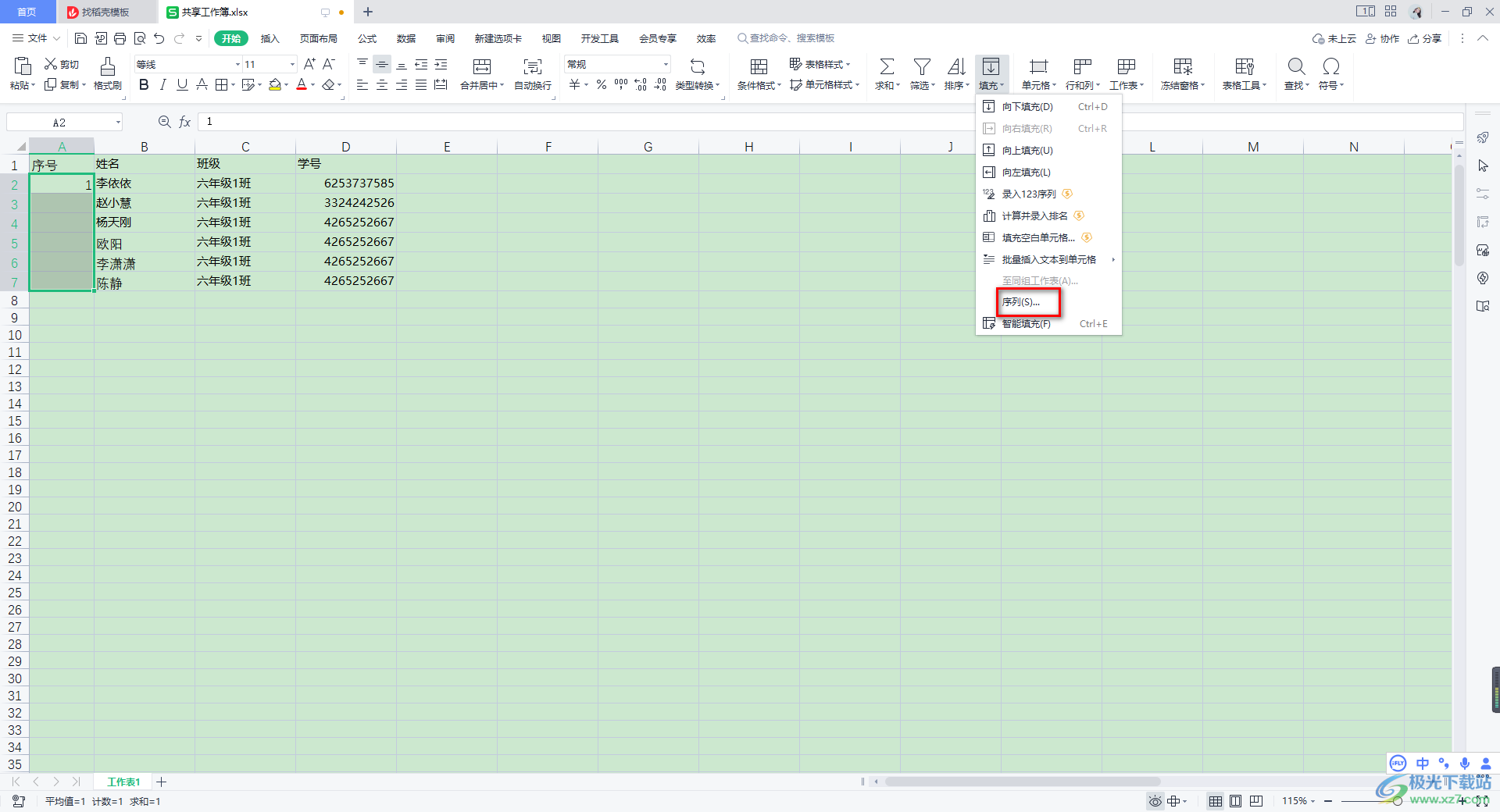The image size is (1500, 812).
Task: Click the Table Tools icon
Action: [x=1245, y=66]
